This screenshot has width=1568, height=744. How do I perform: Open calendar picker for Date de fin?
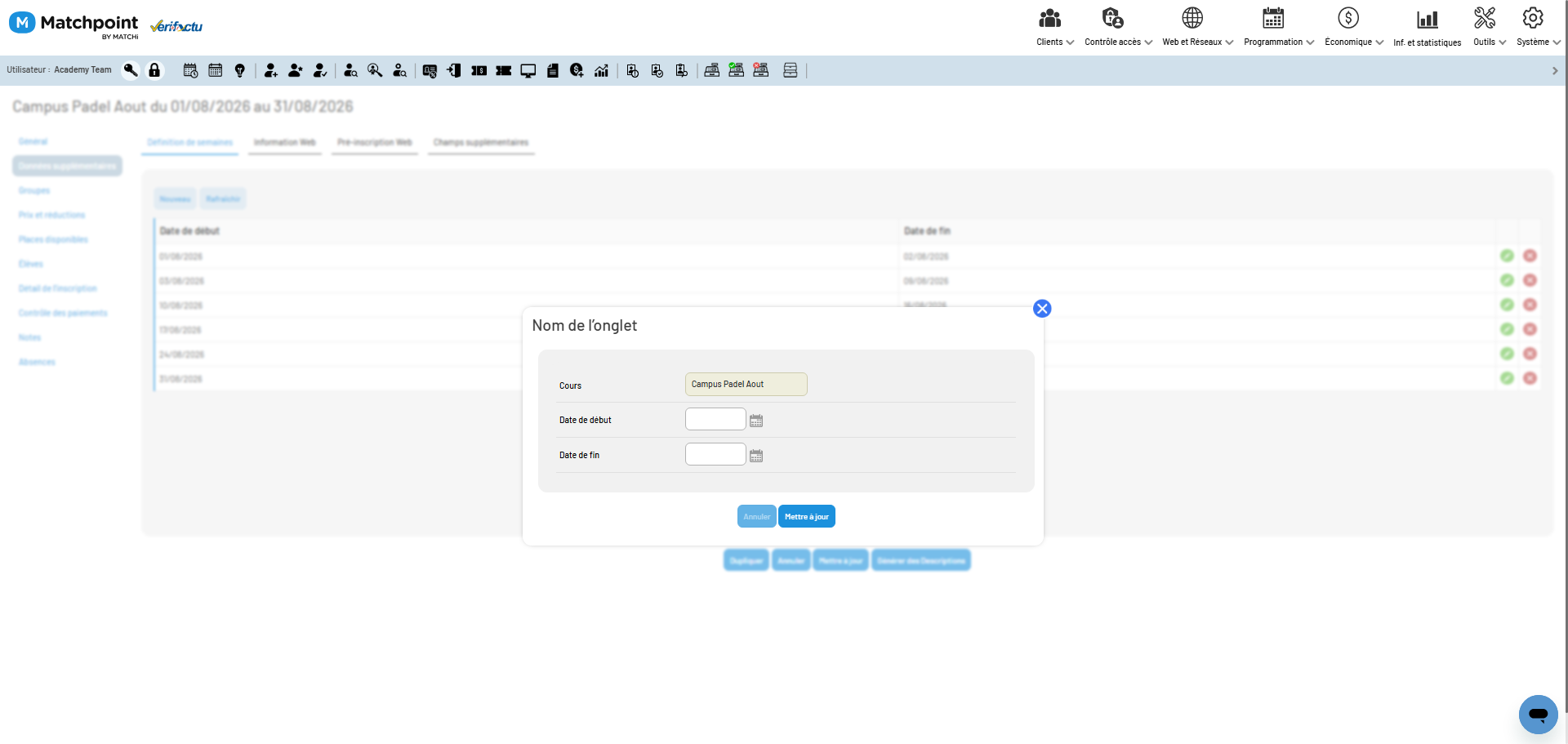(756, 456)
